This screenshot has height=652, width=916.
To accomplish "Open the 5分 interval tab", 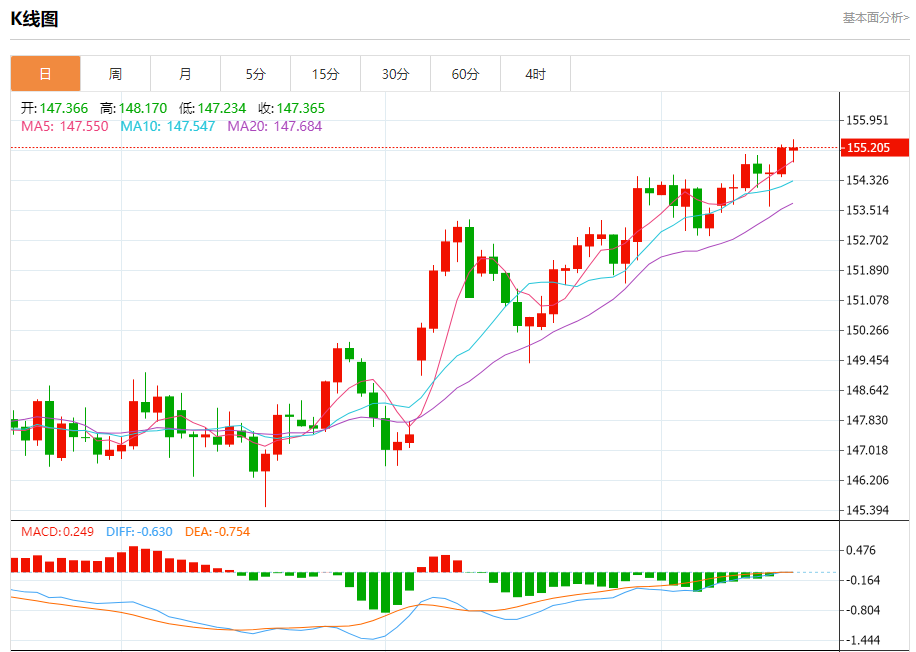I will click(256, 74).
